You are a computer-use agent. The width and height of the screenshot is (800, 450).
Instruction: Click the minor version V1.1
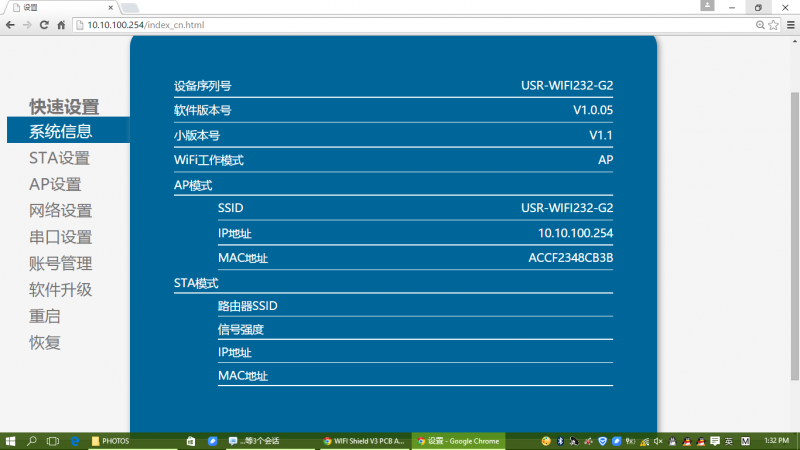click(601, 135)
